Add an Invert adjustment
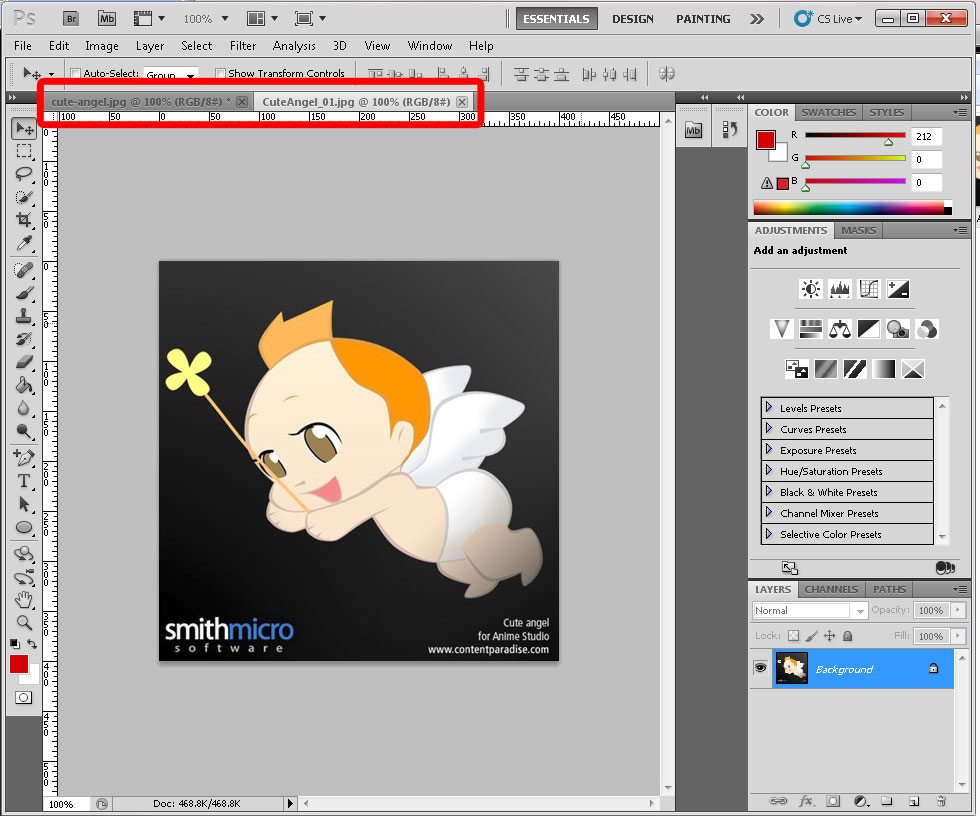The image size is (980, 816). pos(797,369)
